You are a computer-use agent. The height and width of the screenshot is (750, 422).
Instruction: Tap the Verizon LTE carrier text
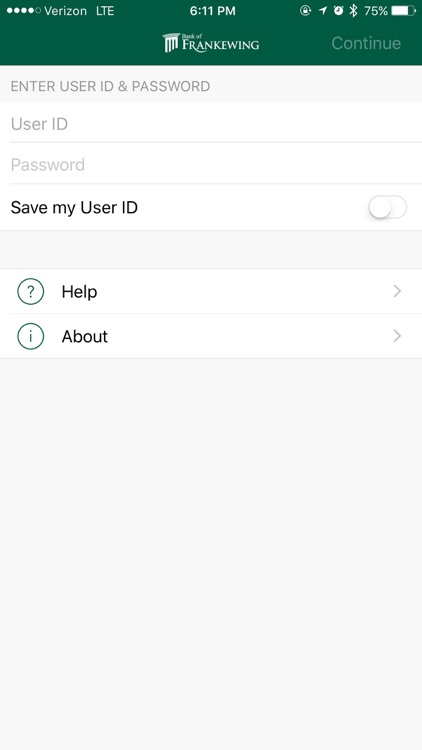coord(79,11)
